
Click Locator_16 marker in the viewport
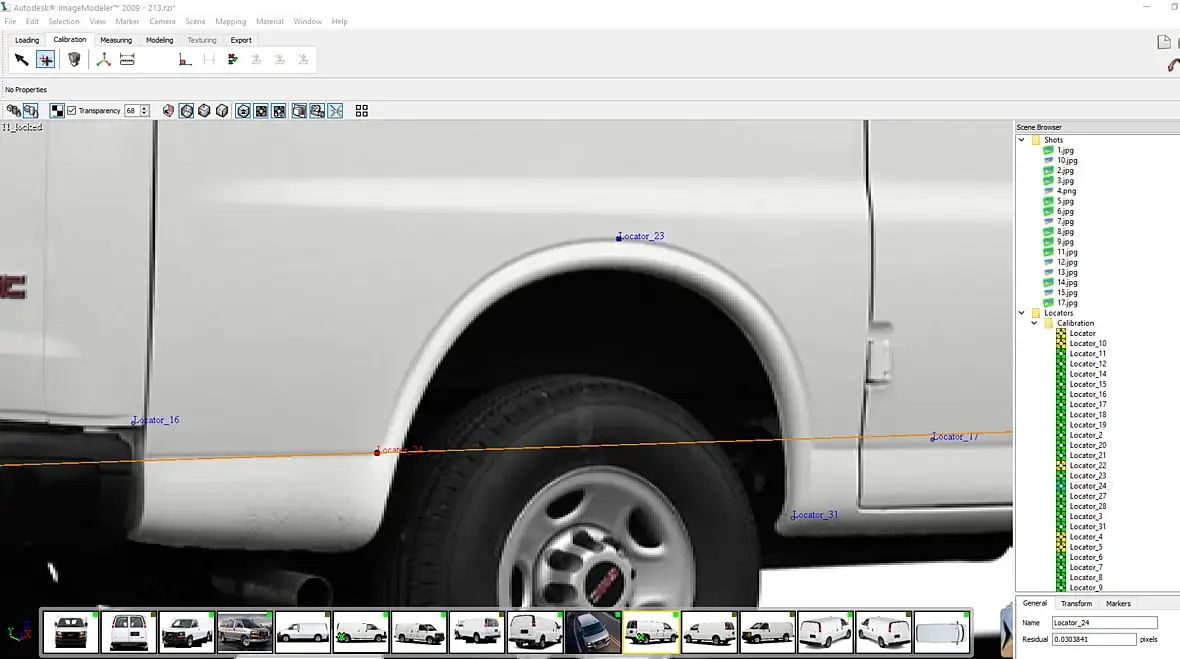(135, 421)
